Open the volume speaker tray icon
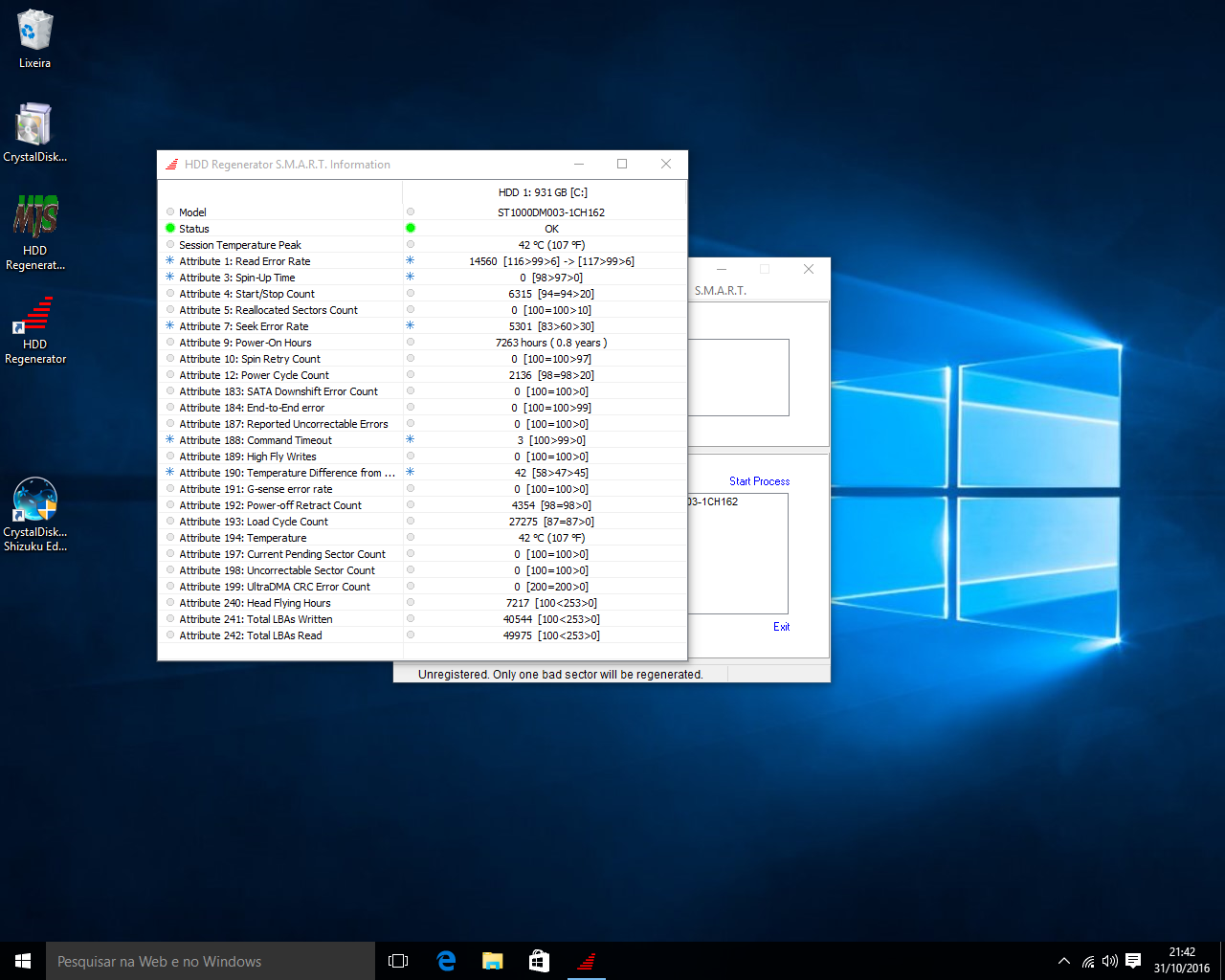The width and height of the screenshot is (1225, 980). [x=1110, y=961]
